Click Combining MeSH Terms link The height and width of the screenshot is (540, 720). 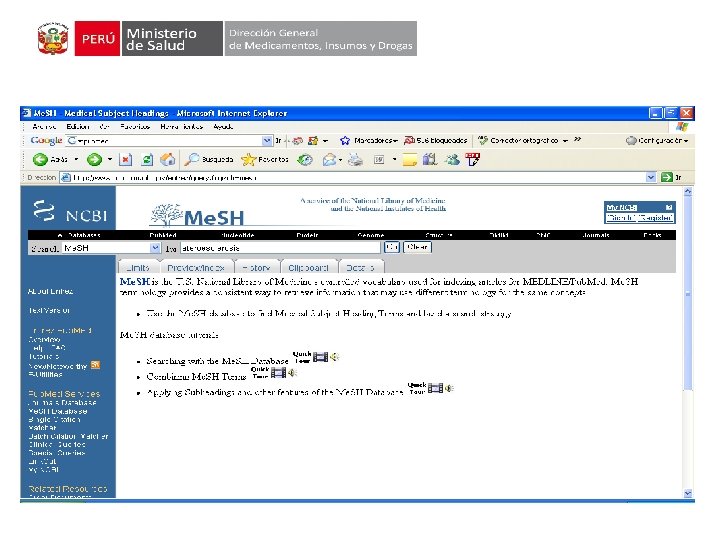click(x=197, y=377)
